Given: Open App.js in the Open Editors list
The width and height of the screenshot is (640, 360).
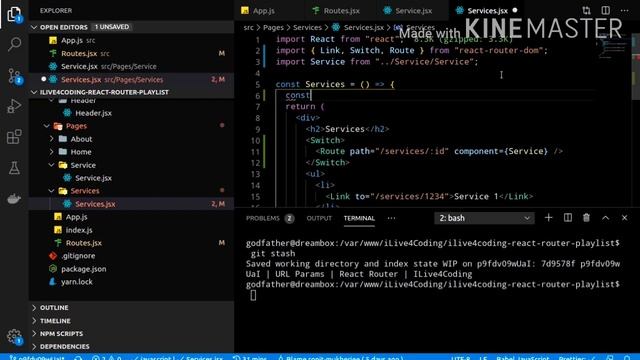Looking at the screenshot, I should pyautogui.click(x=131, y=40).
